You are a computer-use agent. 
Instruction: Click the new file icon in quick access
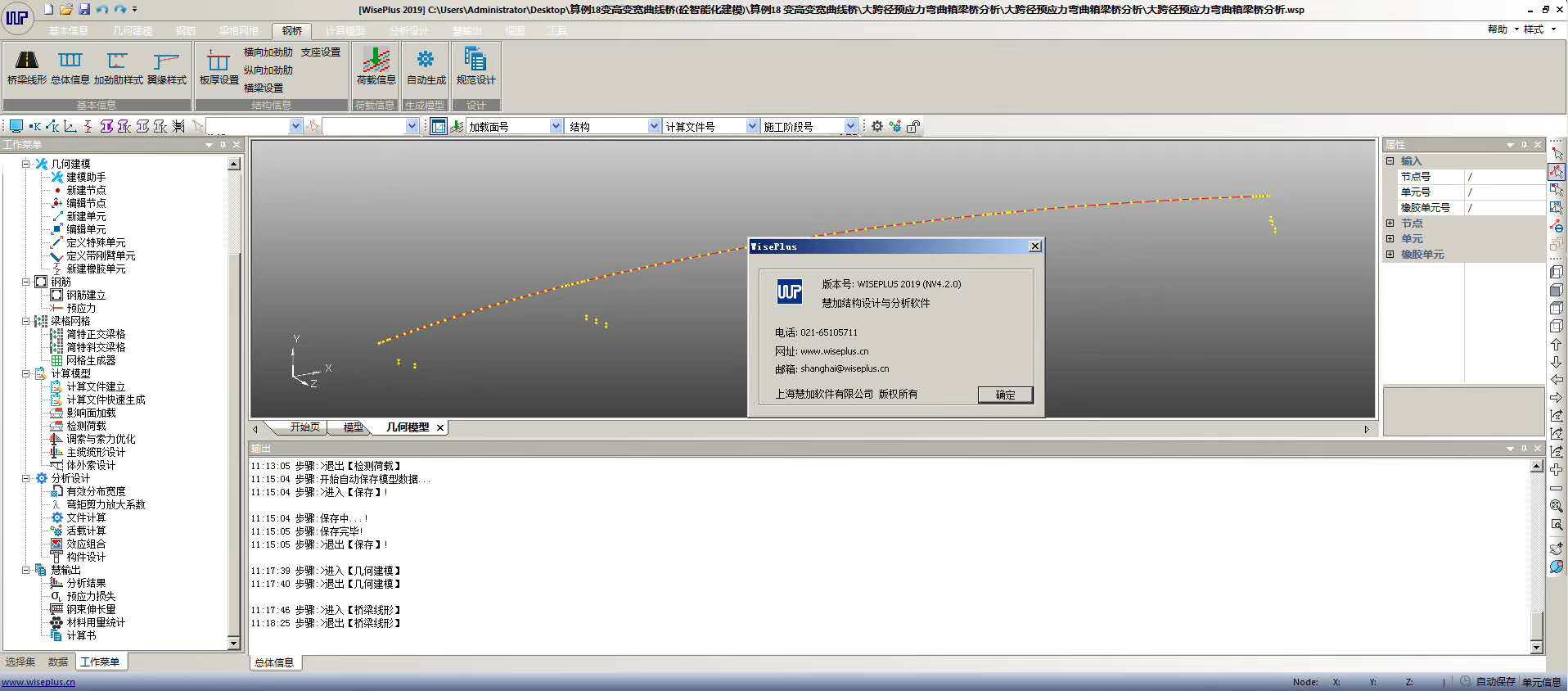point(48,9)
